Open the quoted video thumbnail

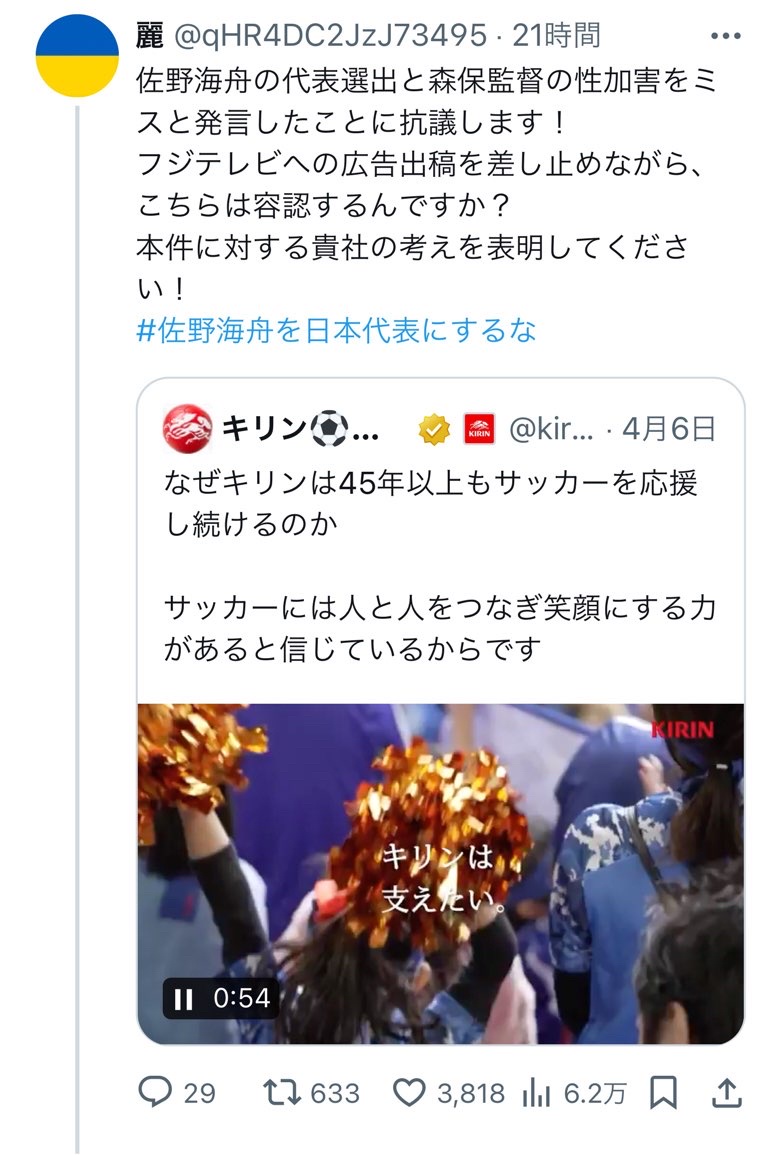pos(440,874)
